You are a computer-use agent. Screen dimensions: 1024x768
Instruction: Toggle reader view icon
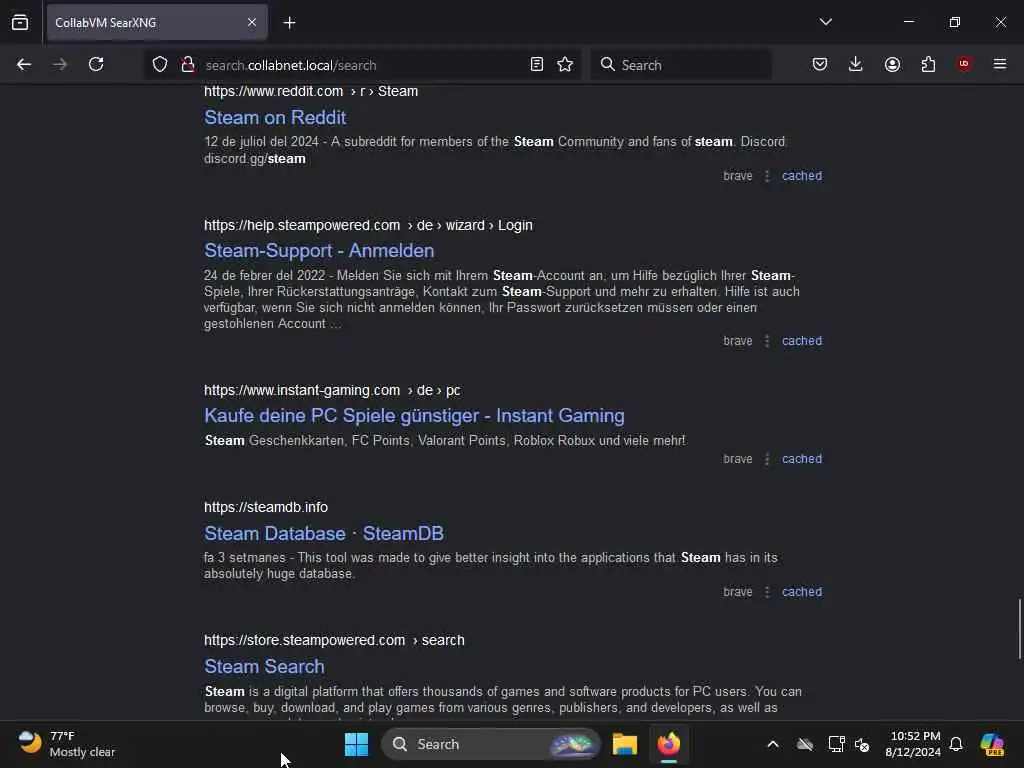(x=536, y=64)
